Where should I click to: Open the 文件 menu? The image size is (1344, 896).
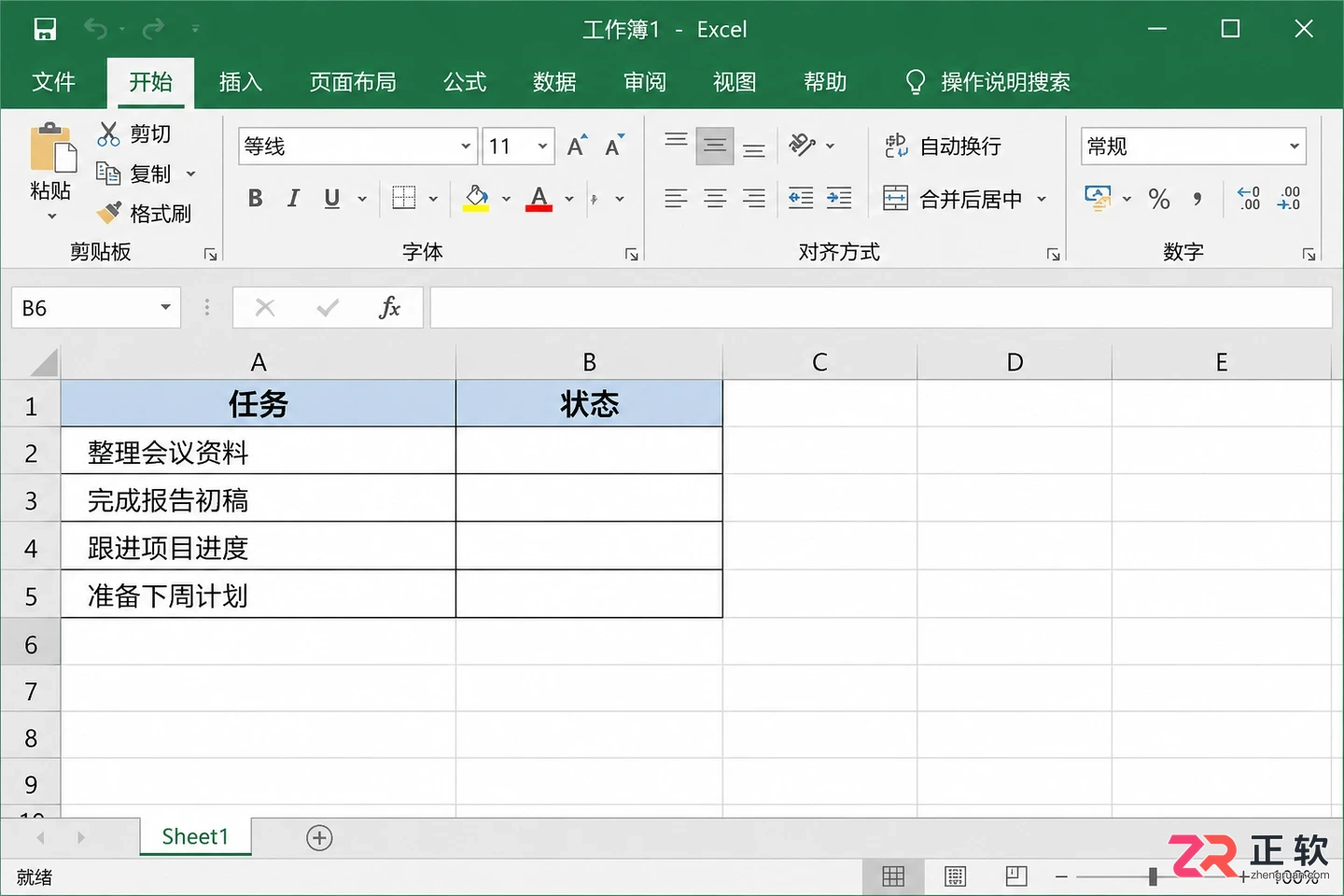pos(54,82)
